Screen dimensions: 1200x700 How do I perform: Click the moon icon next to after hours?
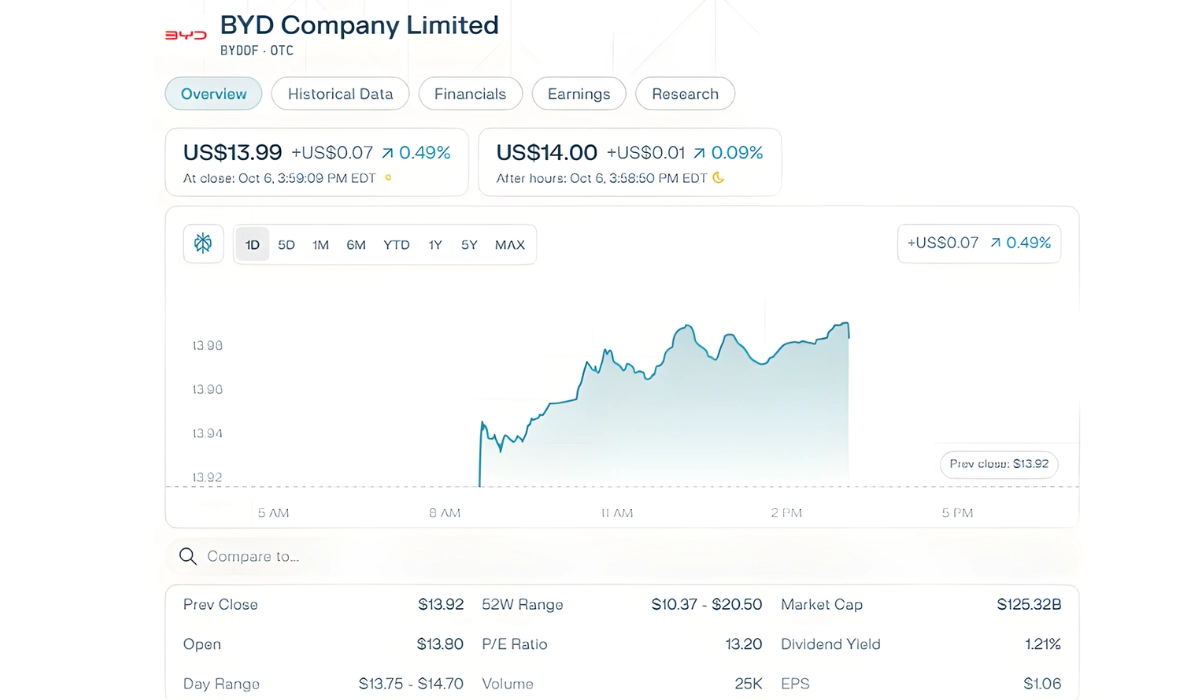718,179
